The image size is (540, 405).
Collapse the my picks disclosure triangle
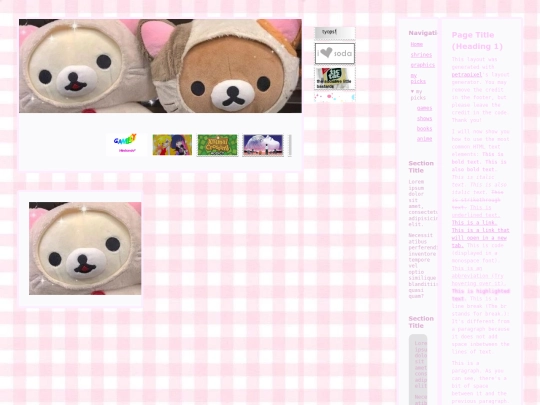pos(412,91)
